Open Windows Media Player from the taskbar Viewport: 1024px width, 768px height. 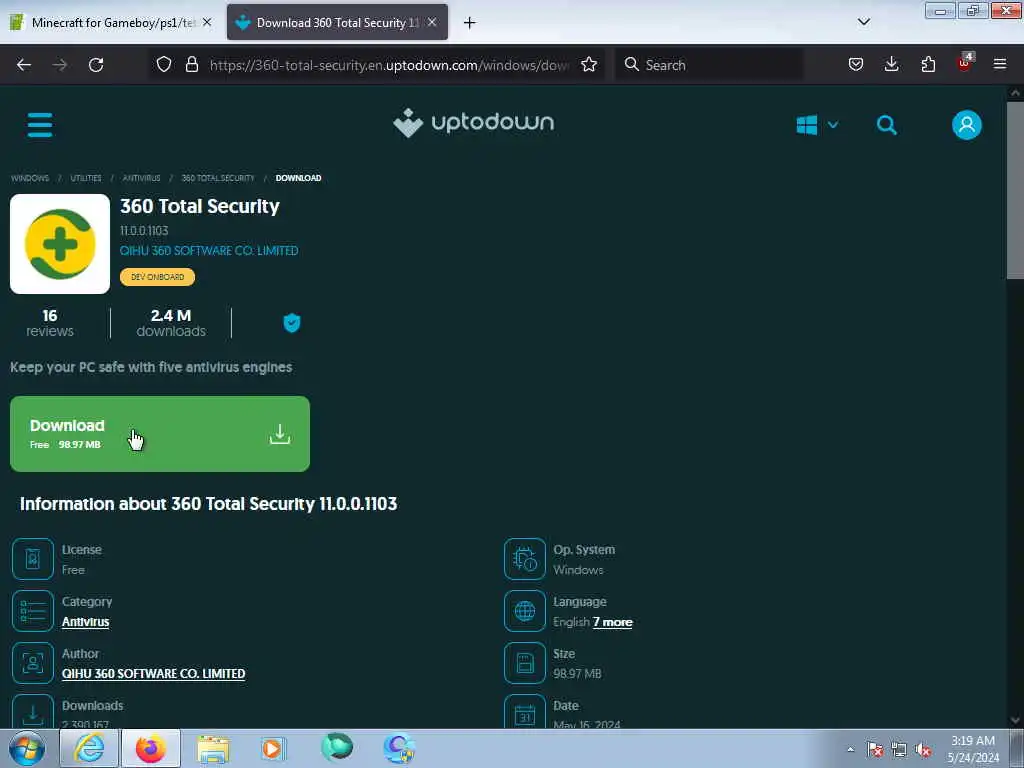pos(274,748)
